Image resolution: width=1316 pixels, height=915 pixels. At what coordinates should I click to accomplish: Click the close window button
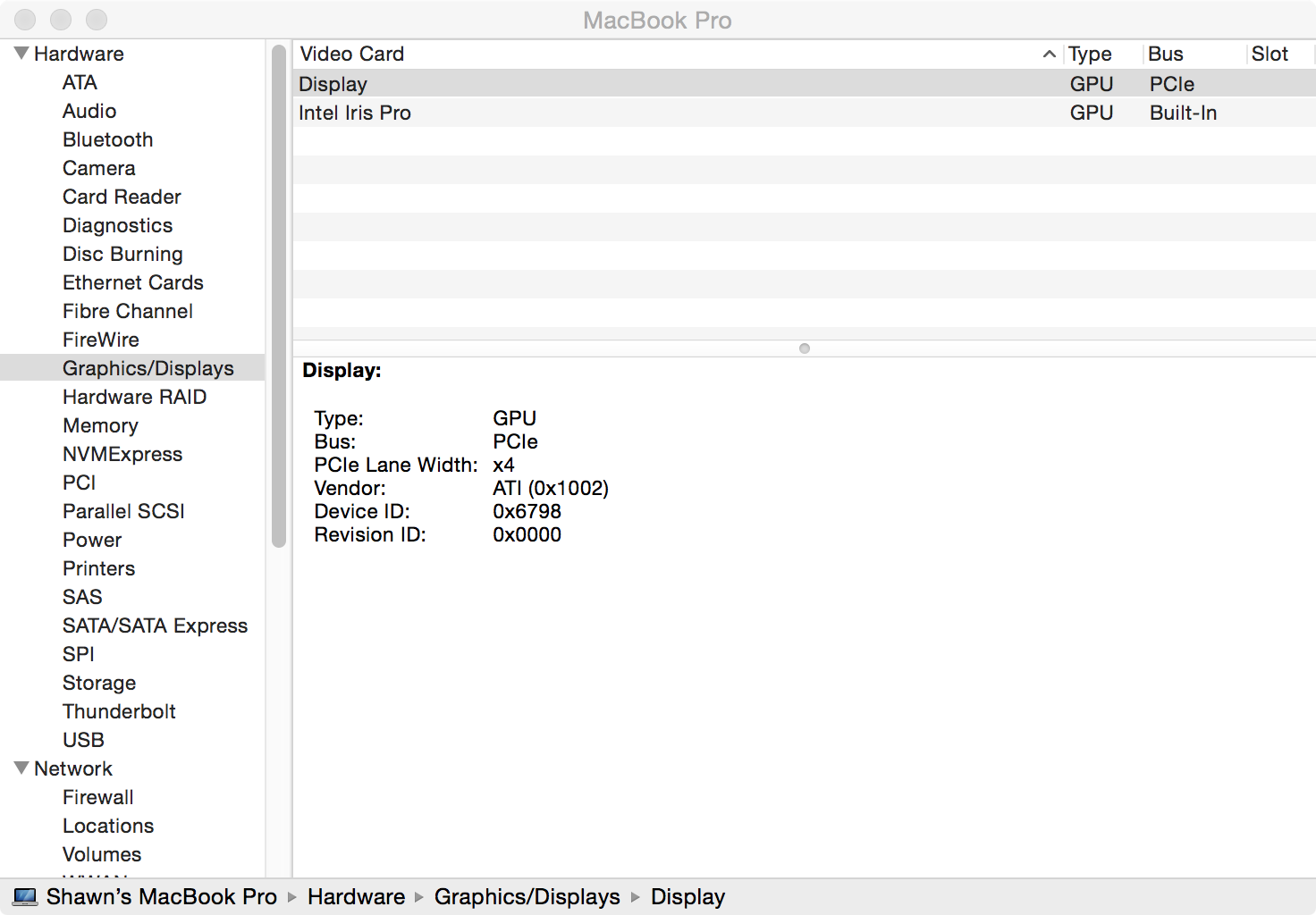[x=25, y=19]
